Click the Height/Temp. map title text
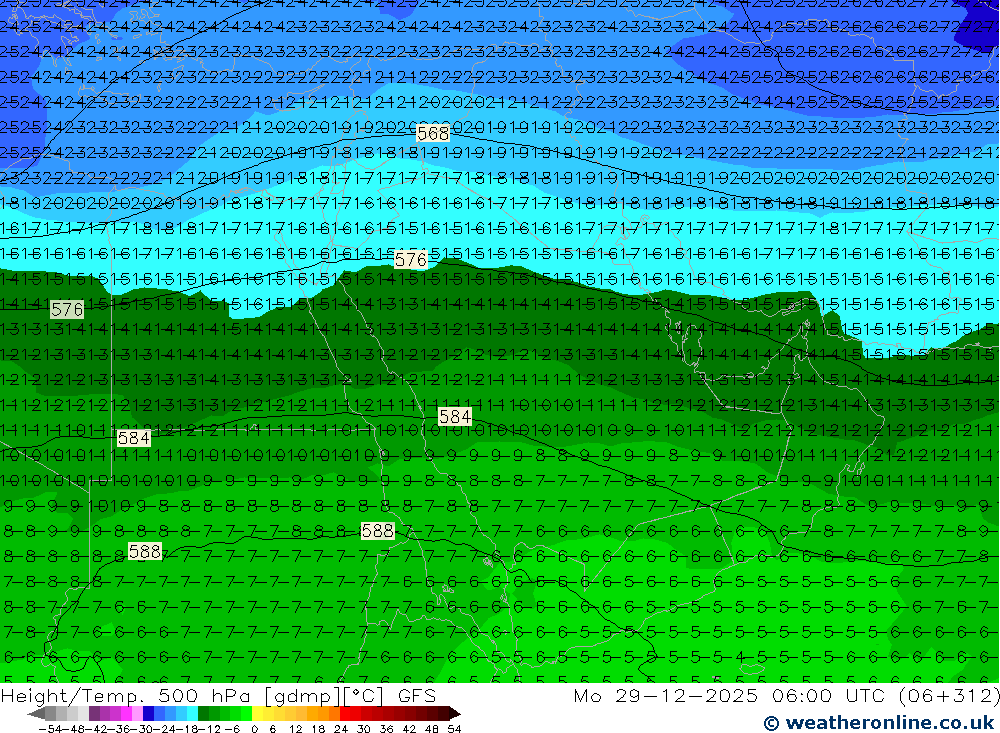The width and height of the screenshot is (1000, 733). [72, 696]
